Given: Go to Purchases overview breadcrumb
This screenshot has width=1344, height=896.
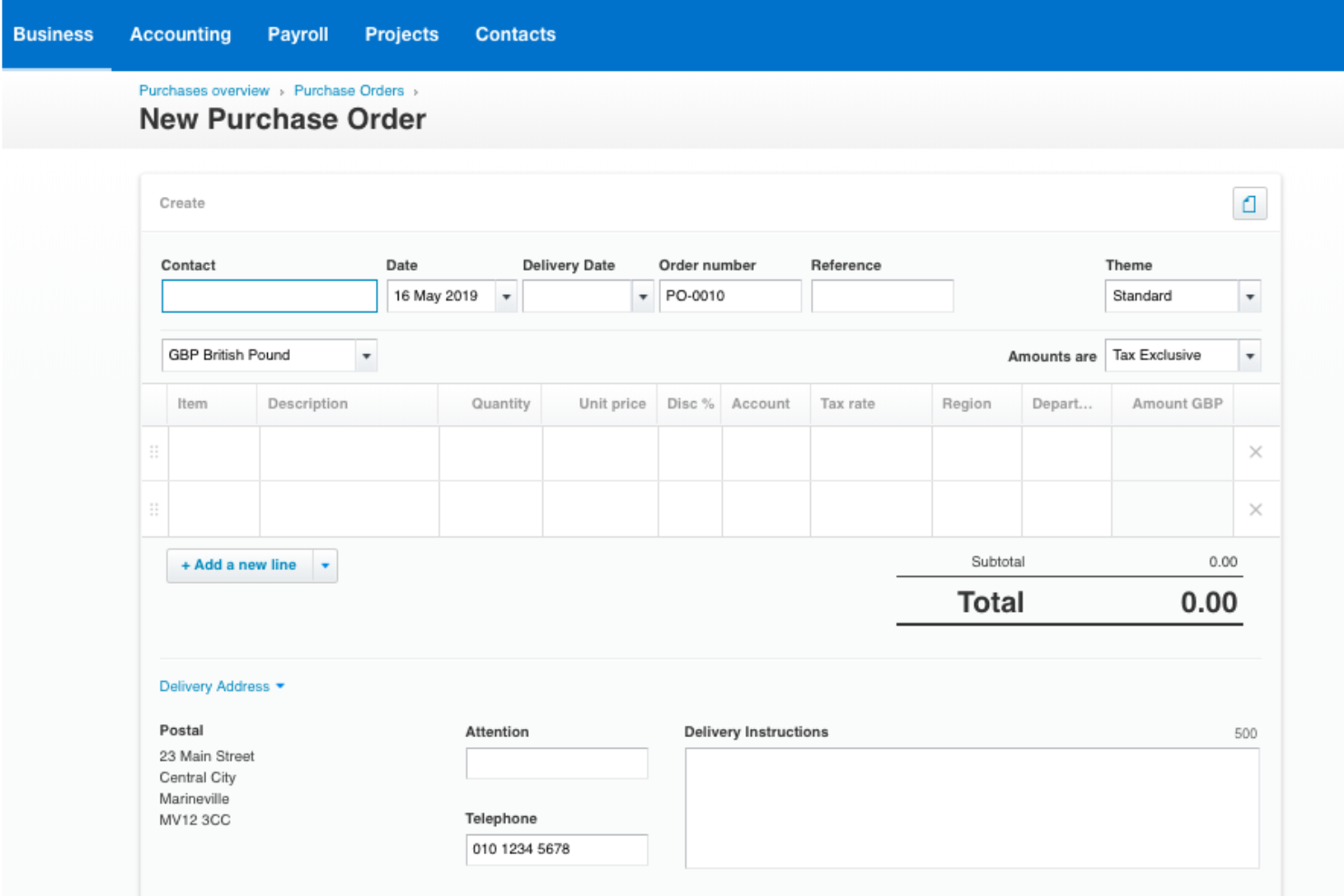Looking at the screenshot, I should pos(204,91).
